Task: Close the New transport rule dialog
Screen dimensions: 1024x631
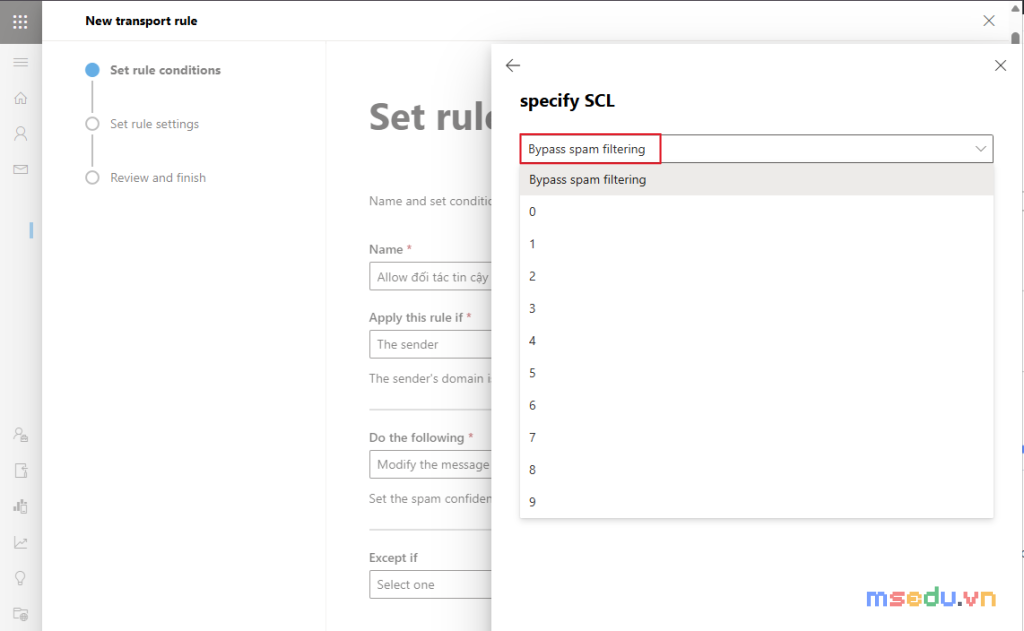Action: pyautogui.click(x=989, y=21)
